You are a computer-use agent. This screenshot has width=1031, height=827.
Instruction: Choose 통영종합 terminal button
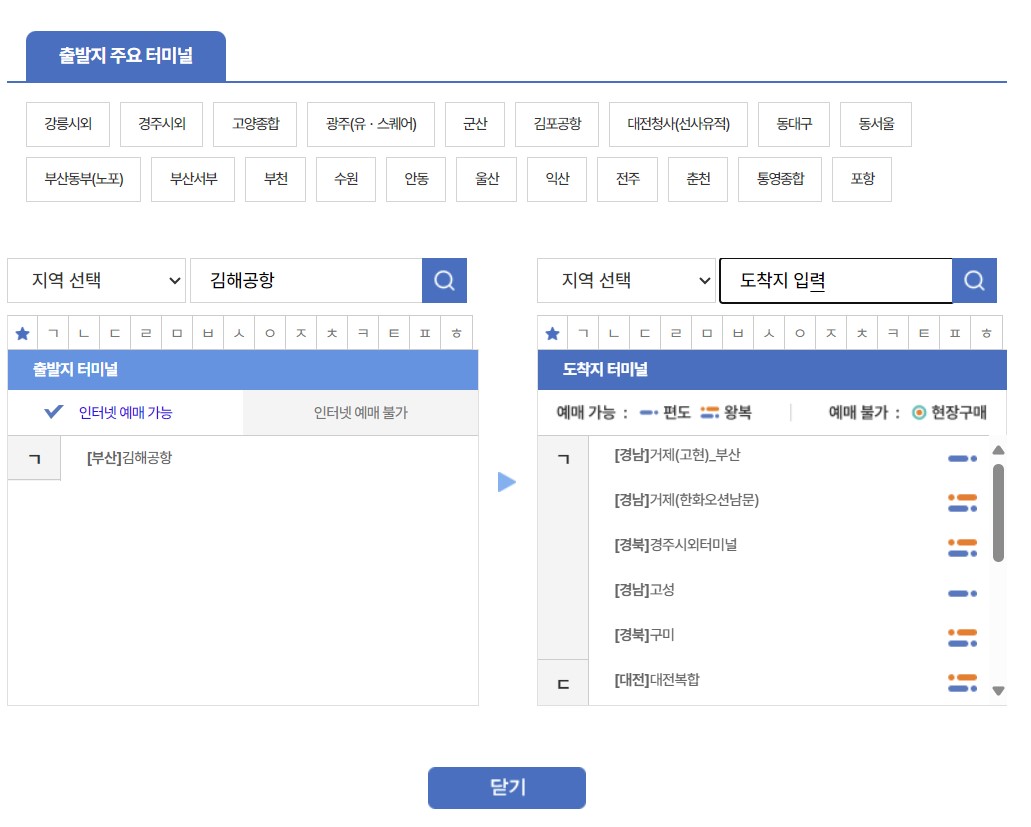click(780, 179)
